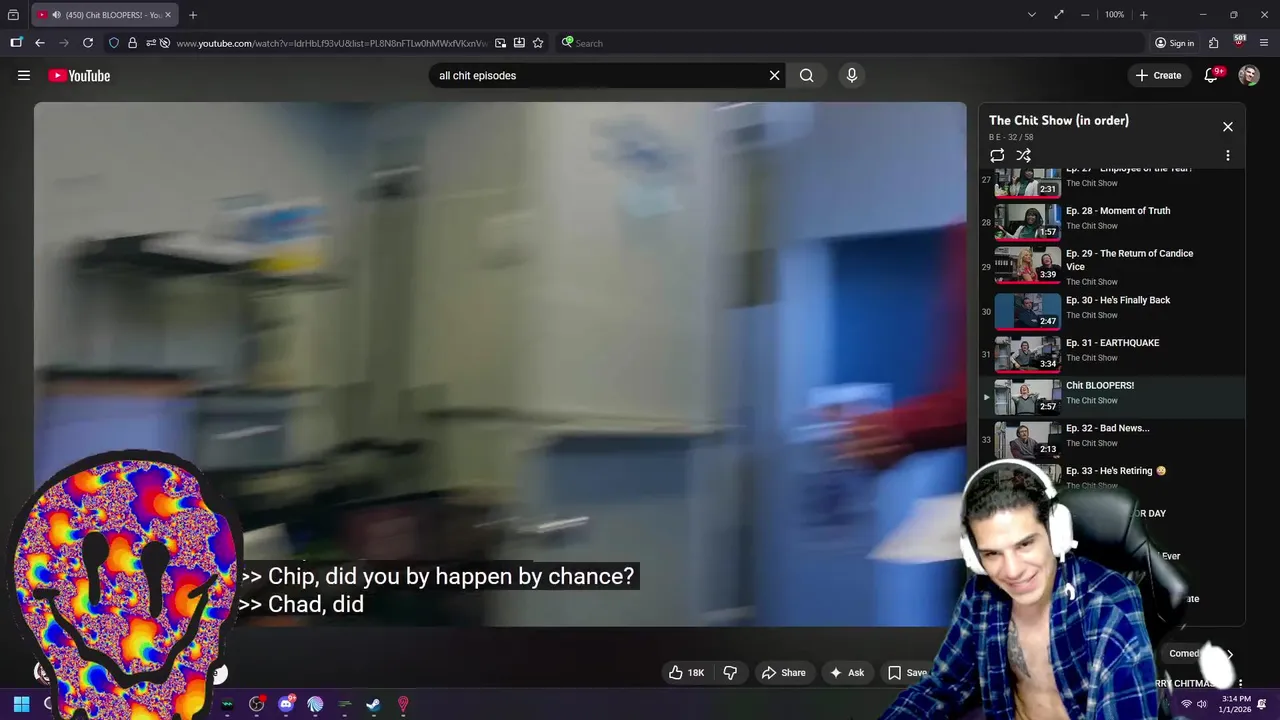Enter fullscreen using the diagonal arrows icon
Viewport: 1280px width, 720px height.
(x=1059, y=15)
